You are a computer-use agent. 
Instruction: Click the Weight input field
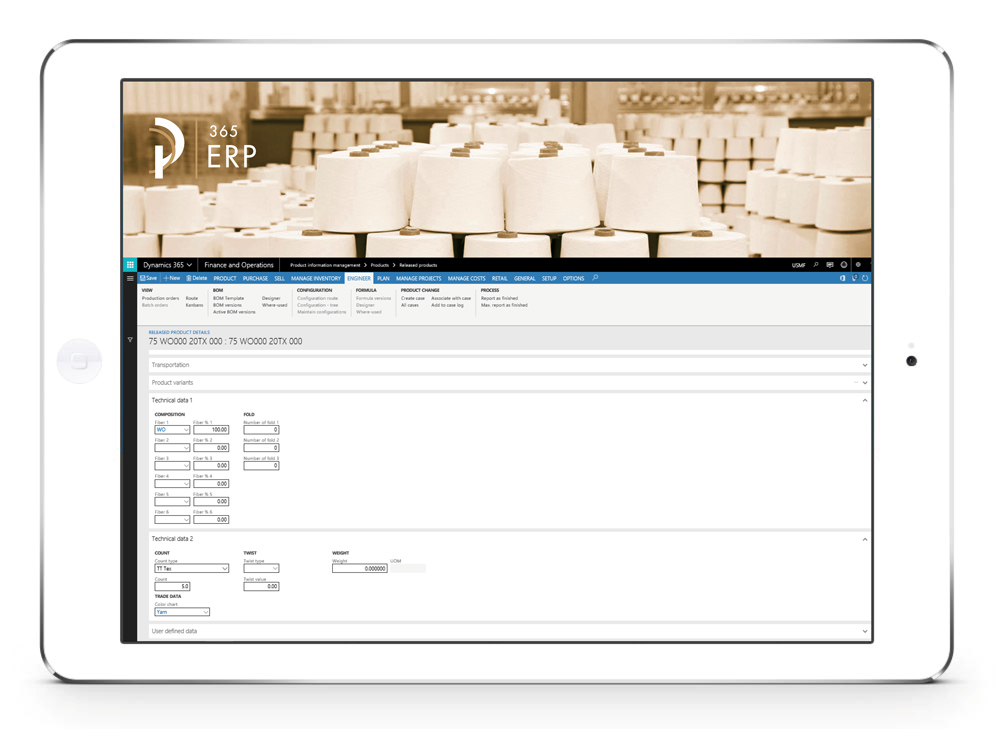tap(360, 568)
